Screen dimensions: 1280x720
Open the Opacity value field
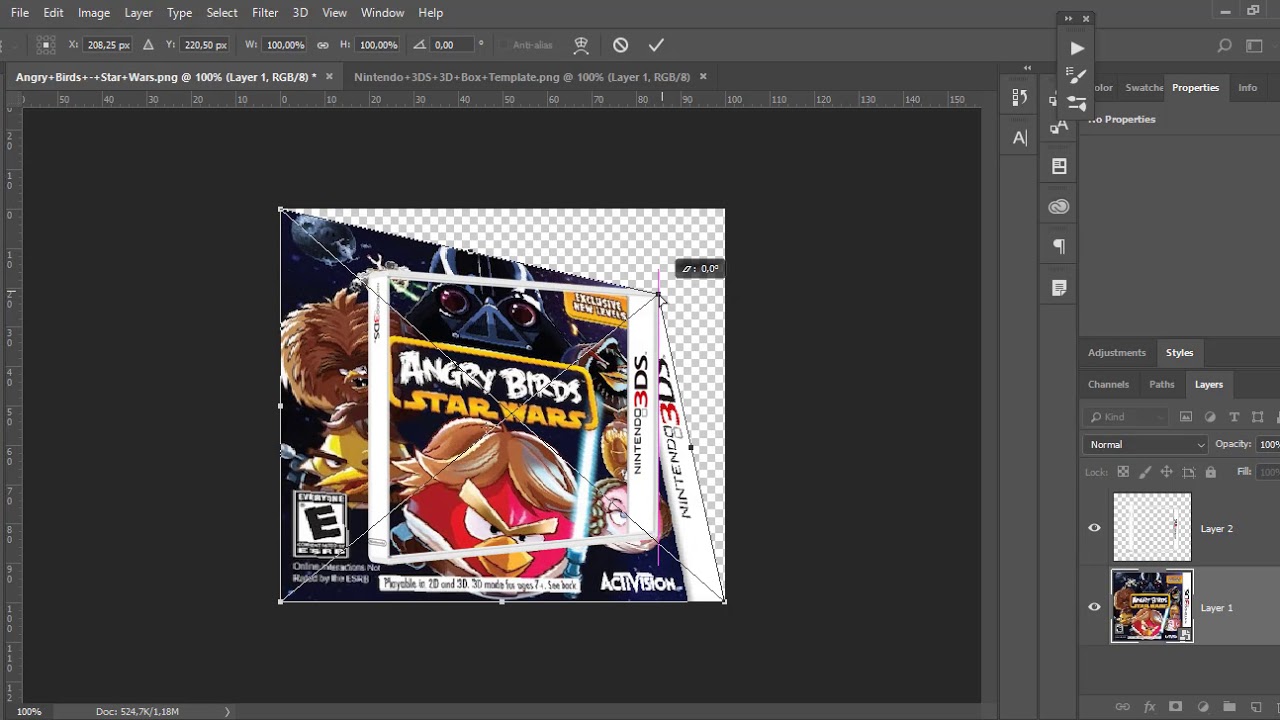[x=1268, y=444]
